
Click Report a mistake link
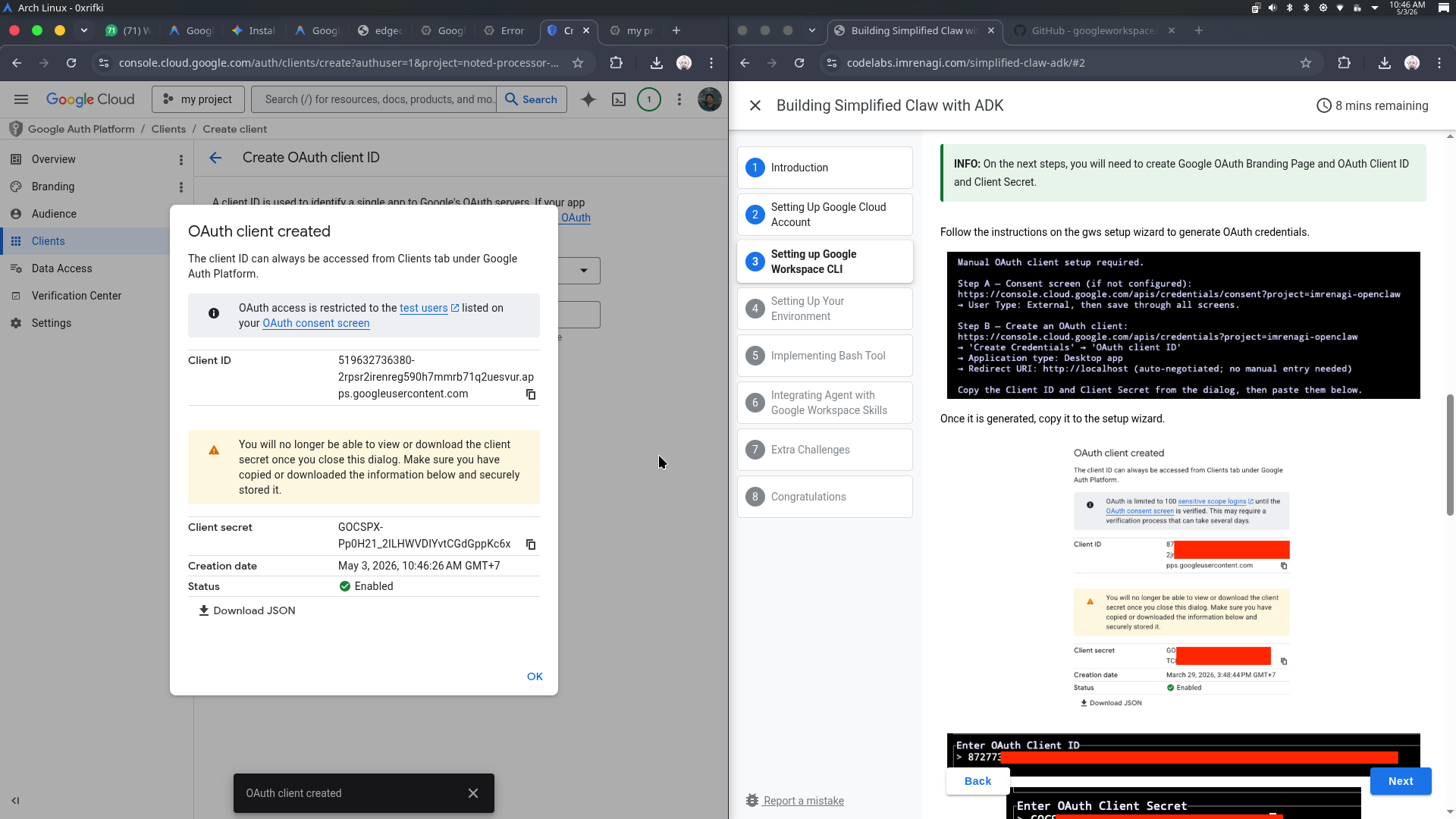click(x=803, y=801)
